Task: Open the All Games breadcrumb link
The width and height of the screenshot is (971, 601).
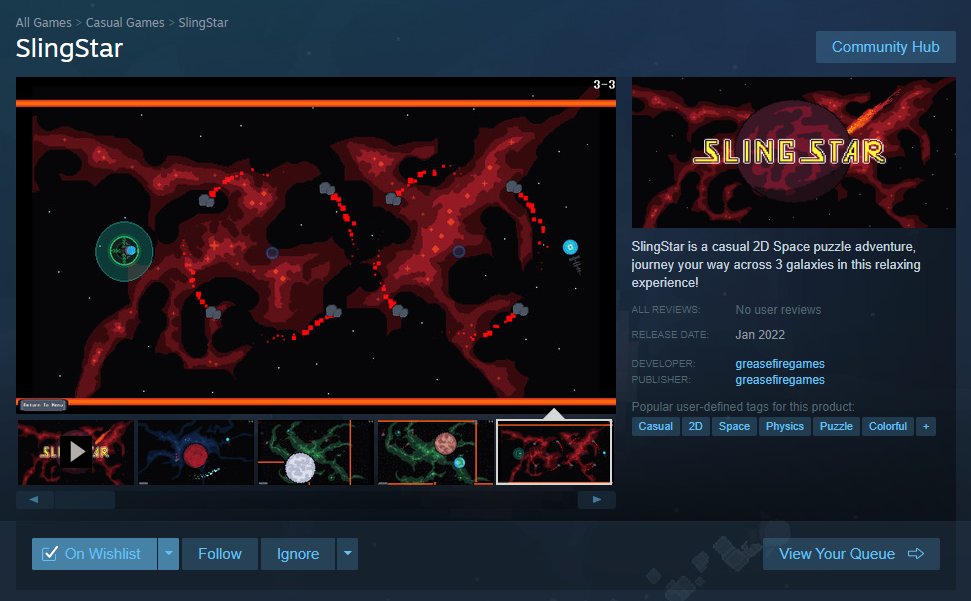Action: [x=43, y=23]
